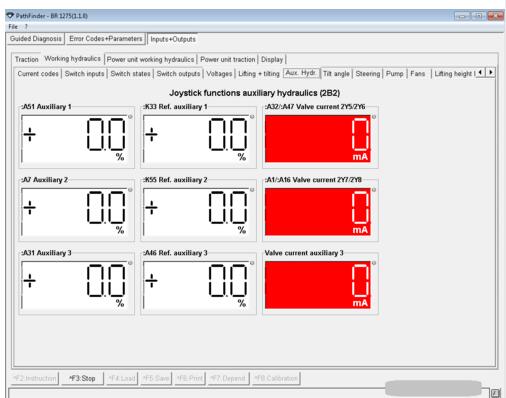This screenshot has width=506, height=398.
Task: Switch to Display tab
Action: [272, 59]
